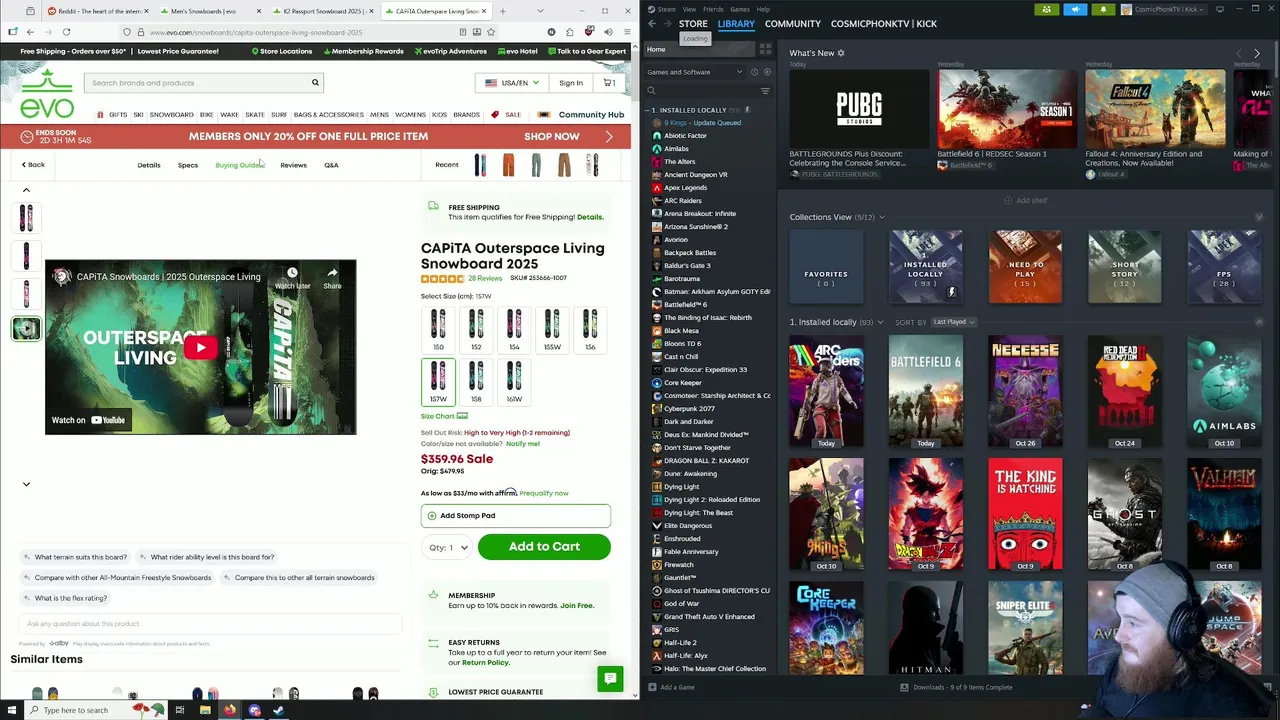Open Steam Big Picture mode icon
The height and width of the screenshot is (720, 1280).
tap(1220, 9)
